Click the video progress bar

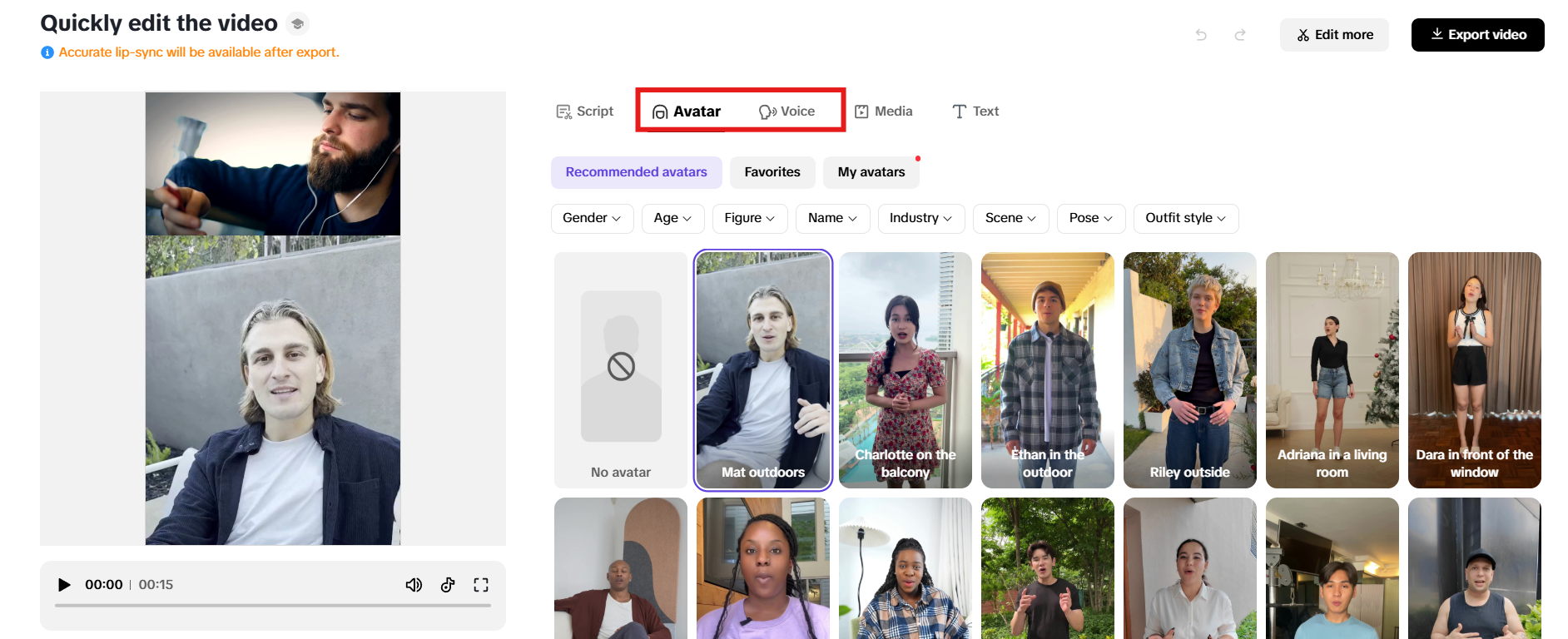(273, 606)
